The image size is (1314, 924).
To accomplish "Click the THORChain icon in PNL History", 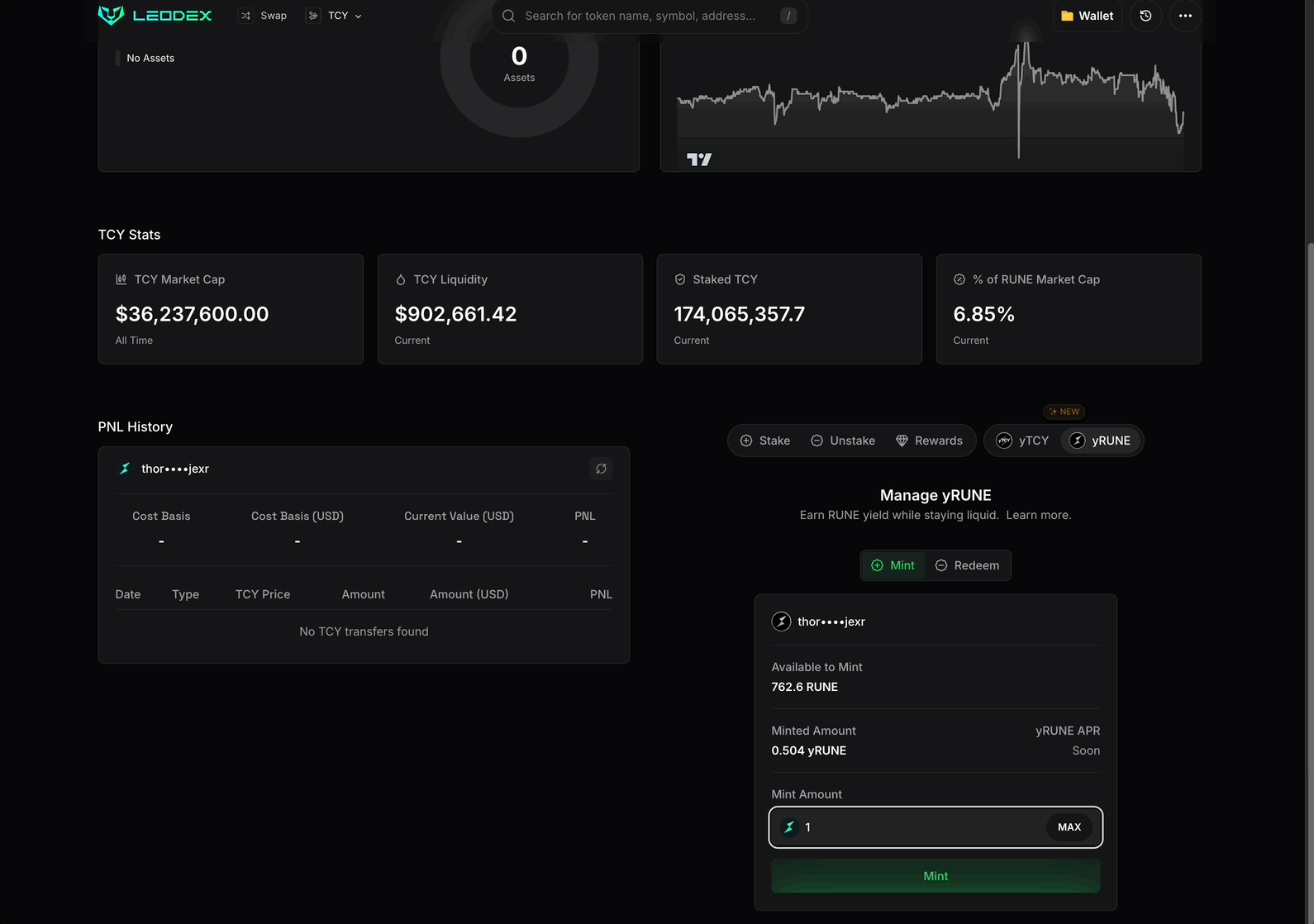I will pos(125,469).
